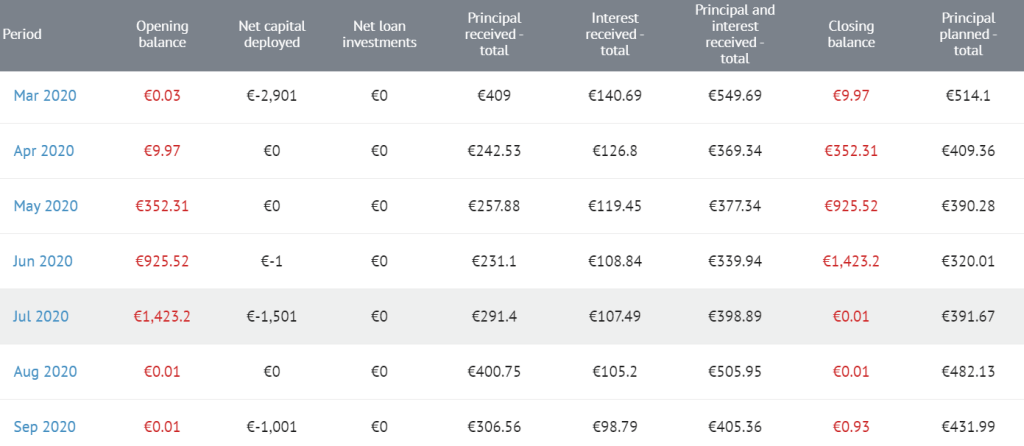Click the Opening balance column header
This screenshot has width=1024, height=446.
click(161, 34)
